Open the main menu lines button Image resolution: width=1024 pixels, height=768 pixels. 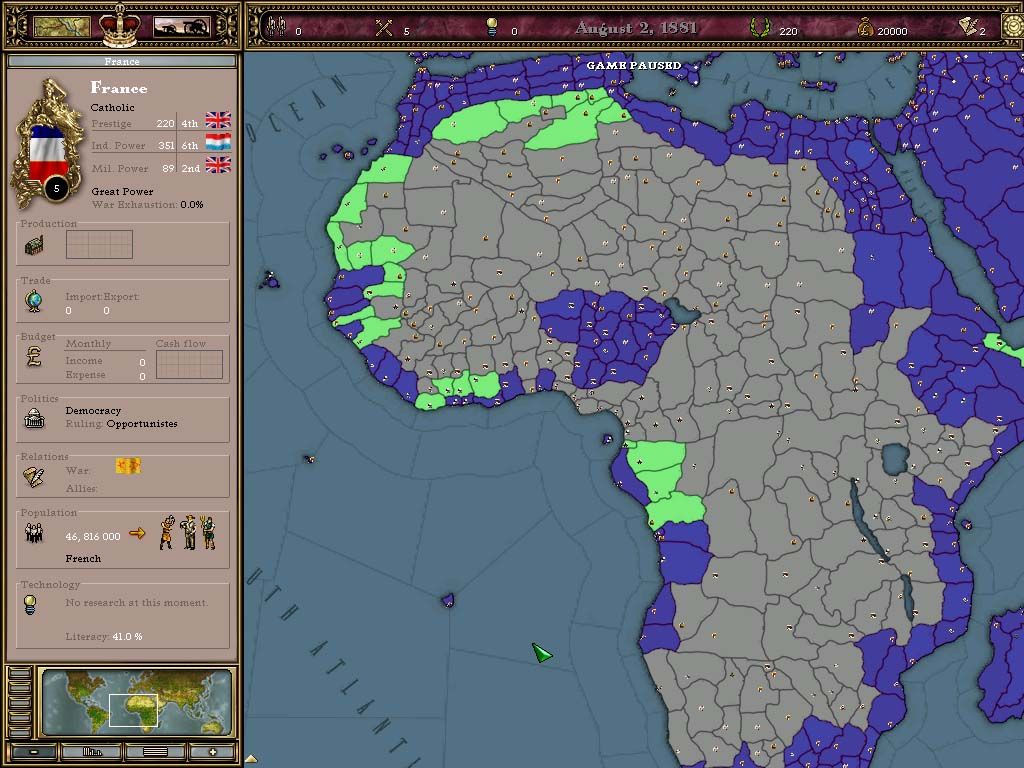tap(155, 752)
